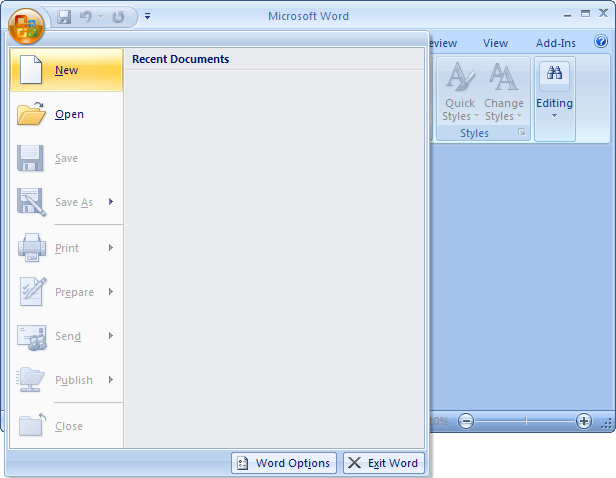Expand the Print submenu arrow
This screenshot has height=478, width=616.
tap(111, 247)
